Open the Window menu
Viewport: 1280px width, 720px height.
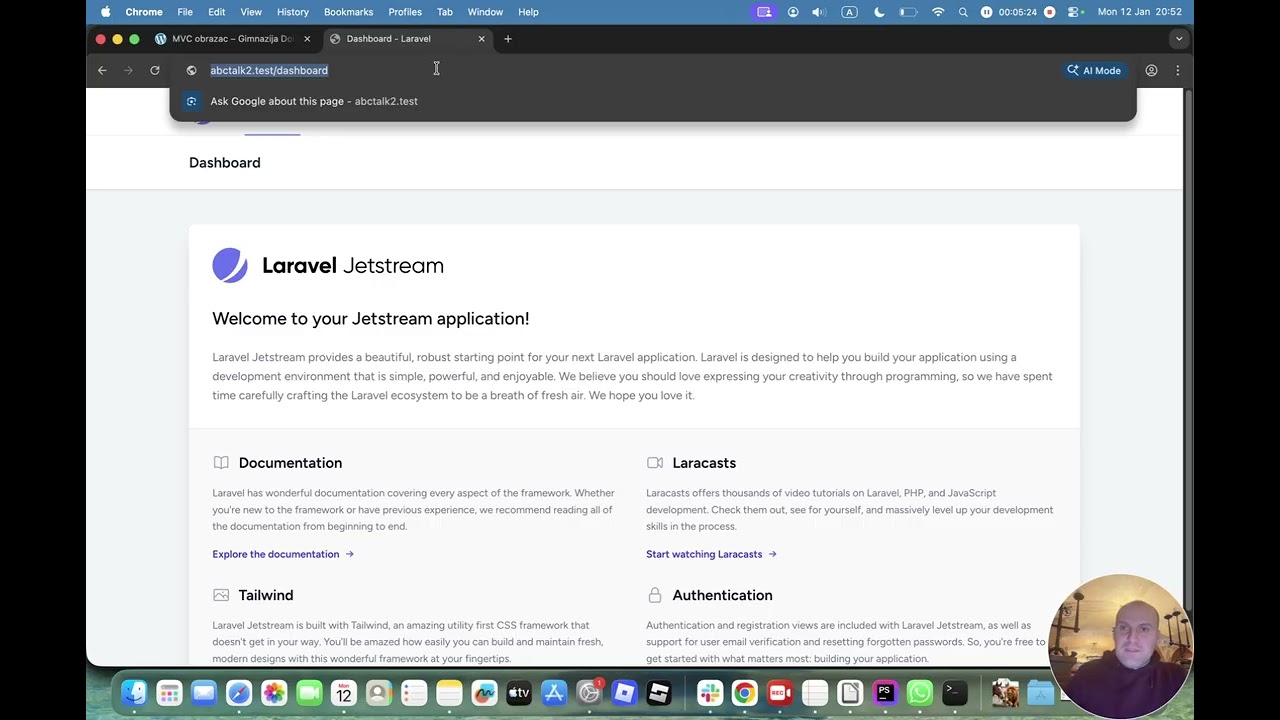[x=485, y=12]
